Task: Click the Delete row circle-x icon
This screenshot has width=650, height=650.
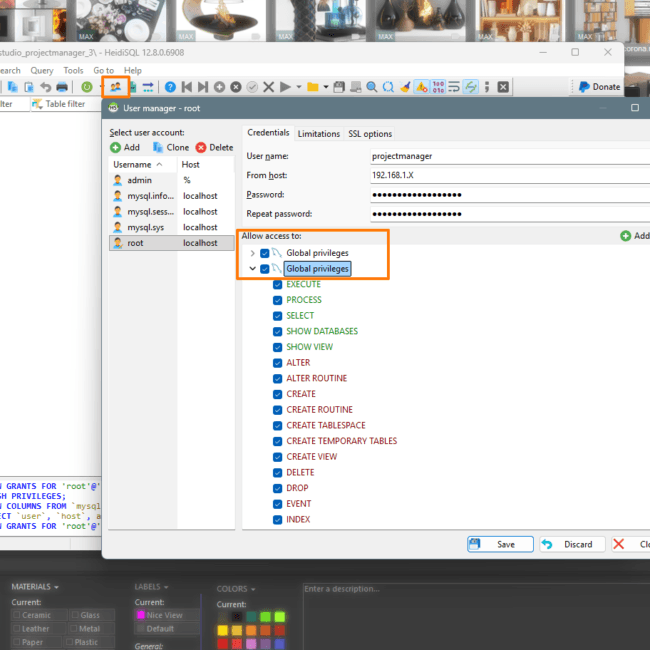Action: (x=236, y=87)
